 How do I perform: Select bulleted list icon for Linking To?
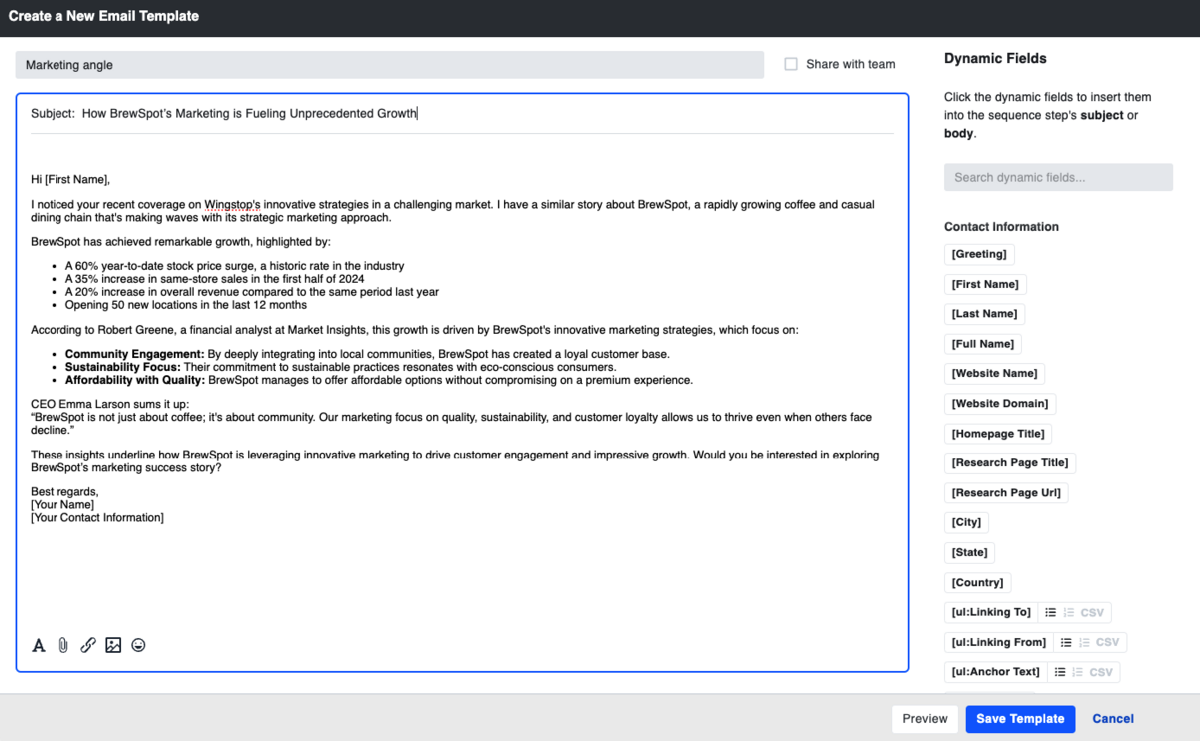pos(1050,612)
